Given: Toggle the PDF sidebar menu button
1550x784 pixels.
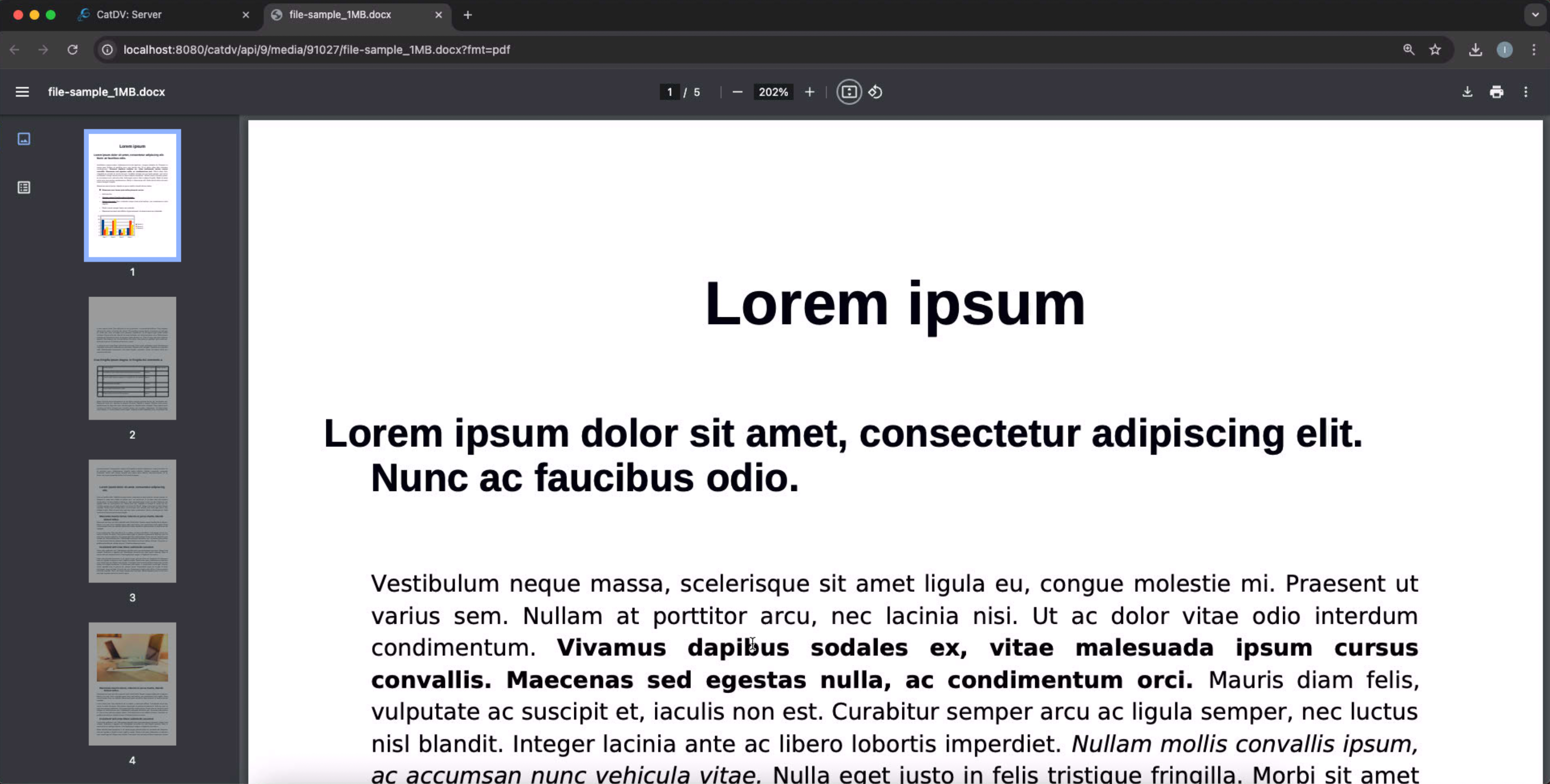Looking at the screenshot, I should [x=22, y=92].
